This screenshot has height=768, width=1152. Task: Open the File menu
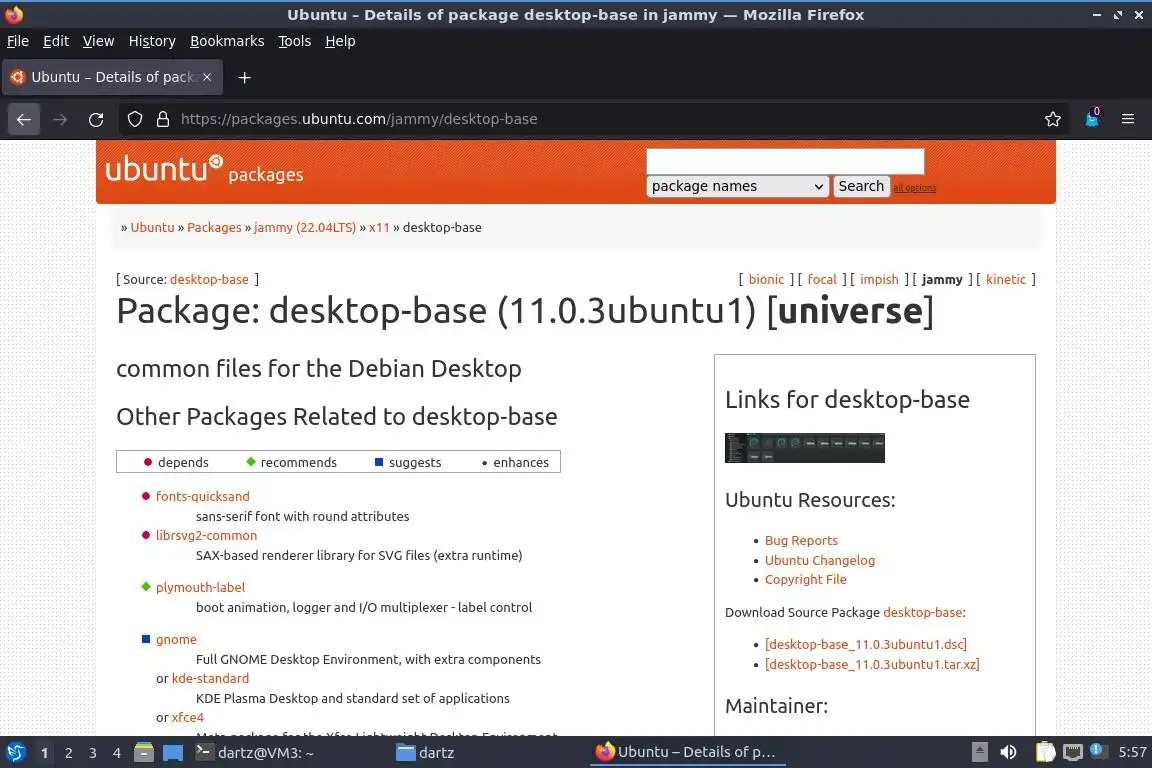[x=18, y=41]
